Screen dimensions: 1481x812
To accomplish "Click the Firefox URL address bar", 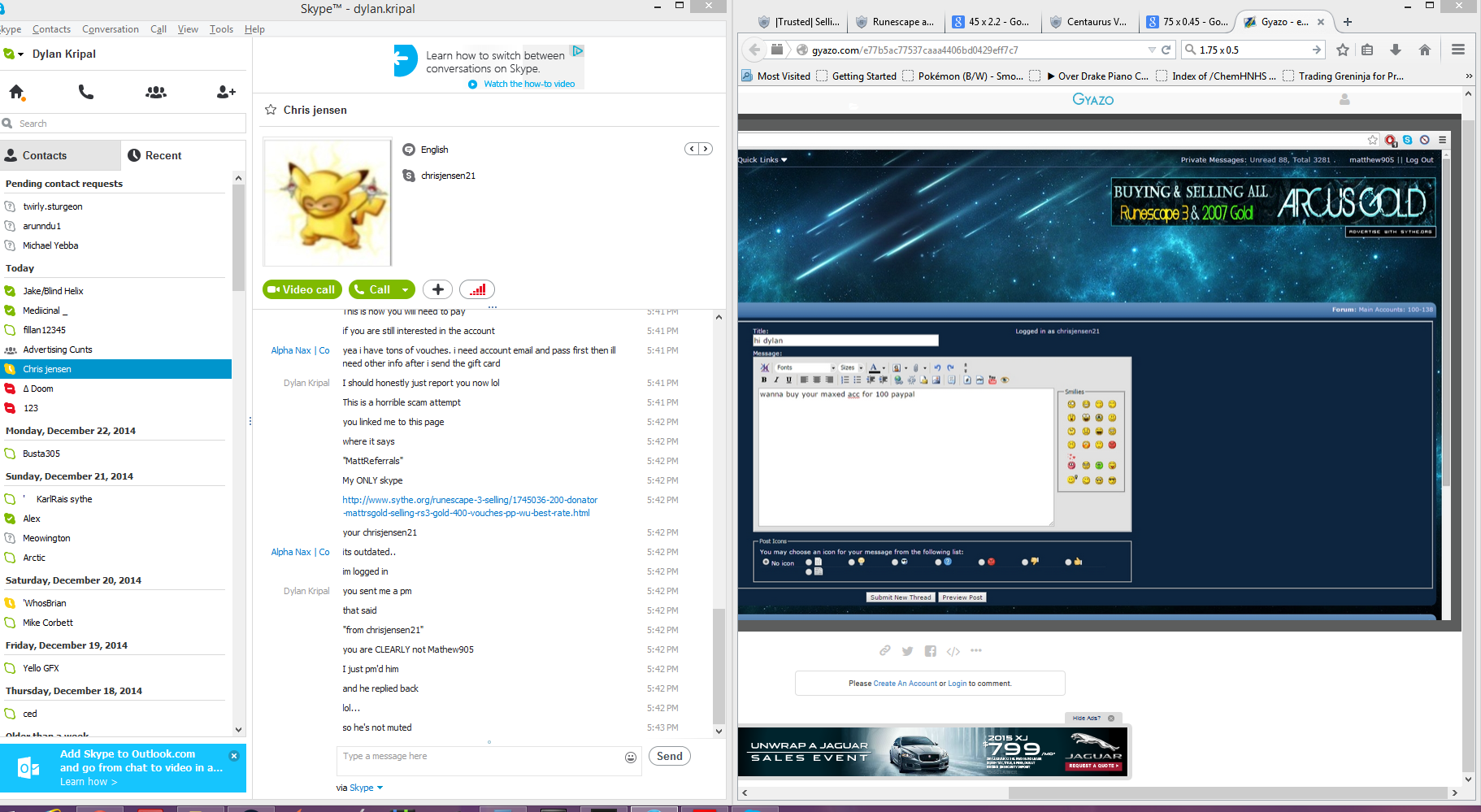I will tap(975, 50).
